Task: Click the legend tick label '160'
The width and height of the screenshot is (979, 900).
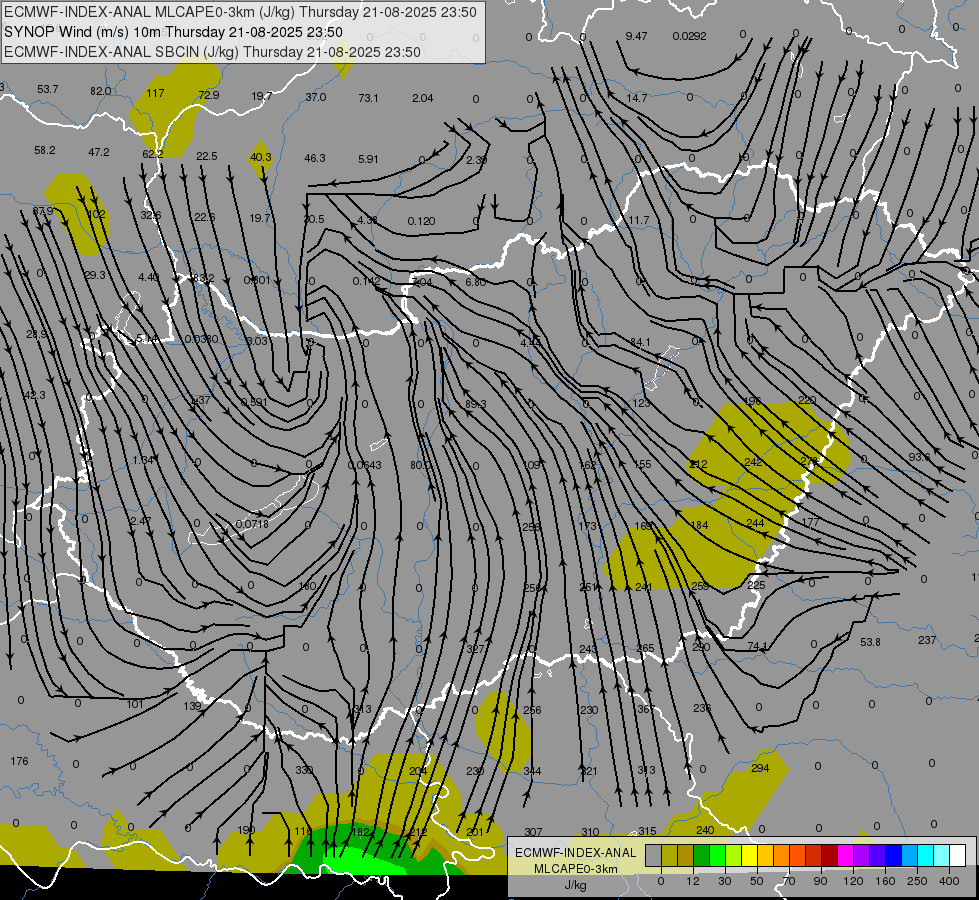Action: pyautogui.click(x=885, y=881)
